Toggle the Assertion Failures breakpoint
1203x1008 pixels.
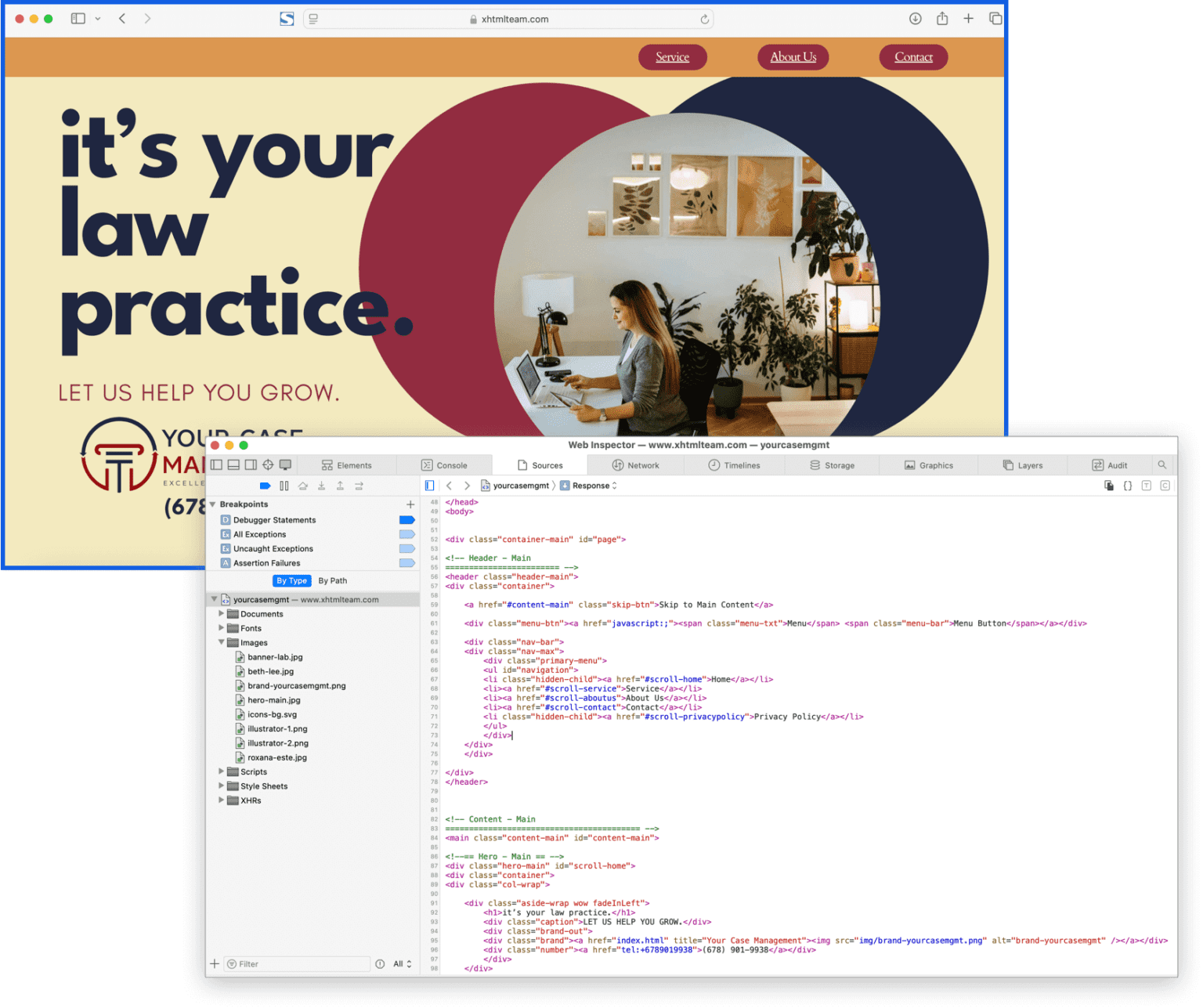[406, 562]
